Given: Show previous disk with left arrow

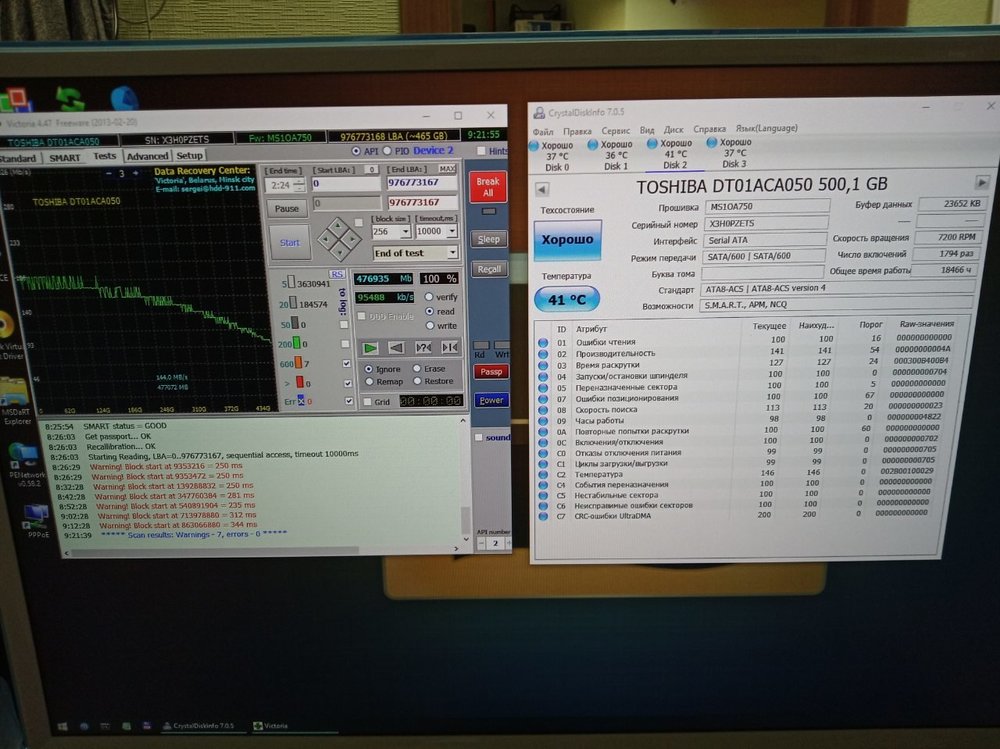Looking at the screenshot, I should [x=542, y=188].
